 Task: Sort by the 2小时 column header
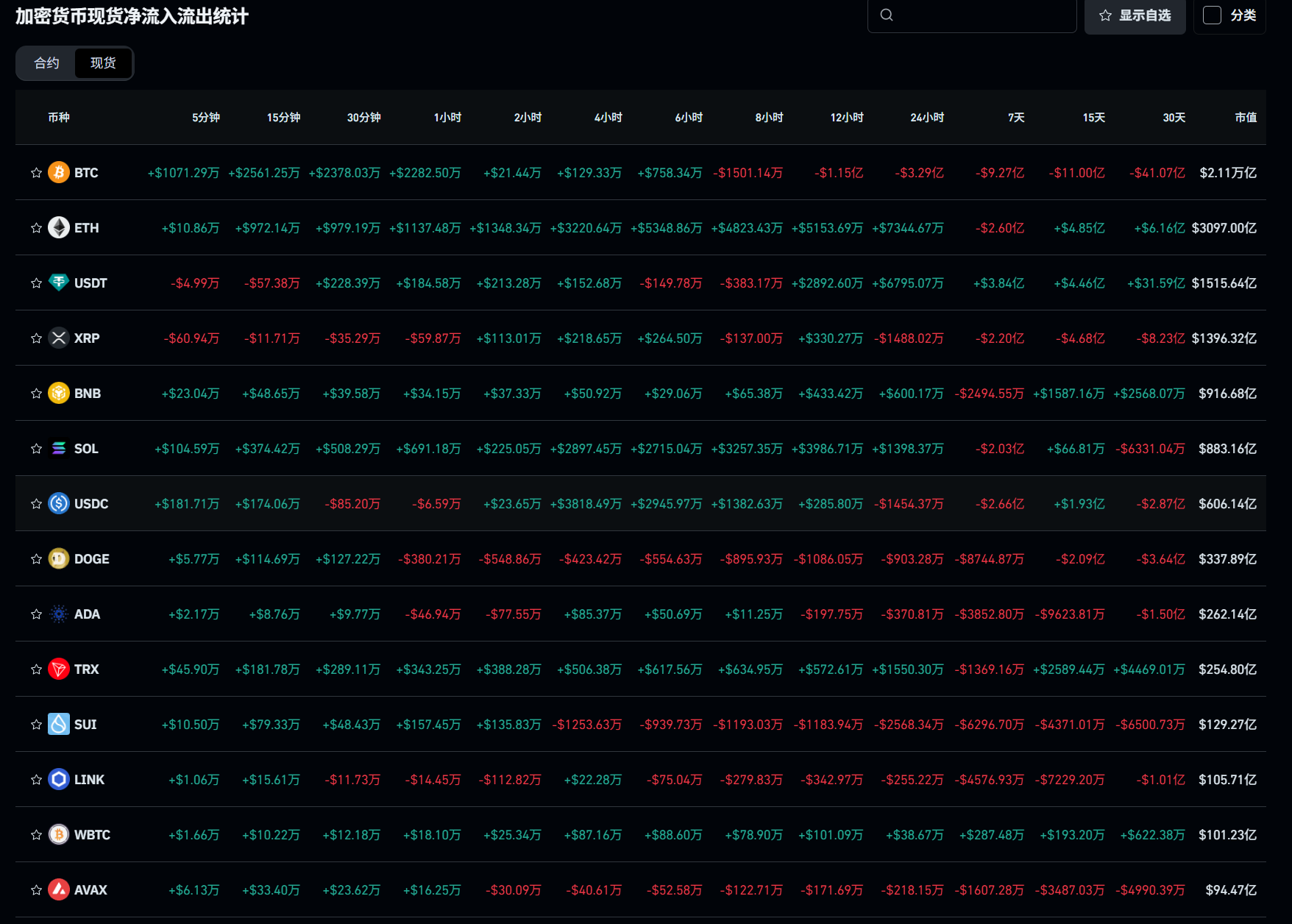528,118
